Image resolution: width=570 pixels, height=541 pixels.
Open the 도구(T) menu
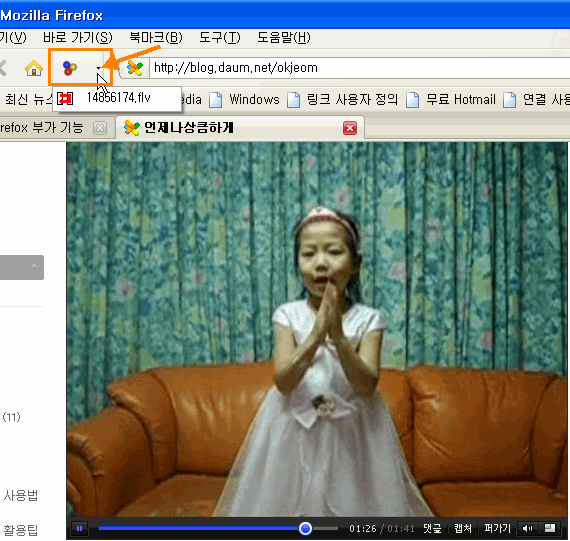click(220, 37)
